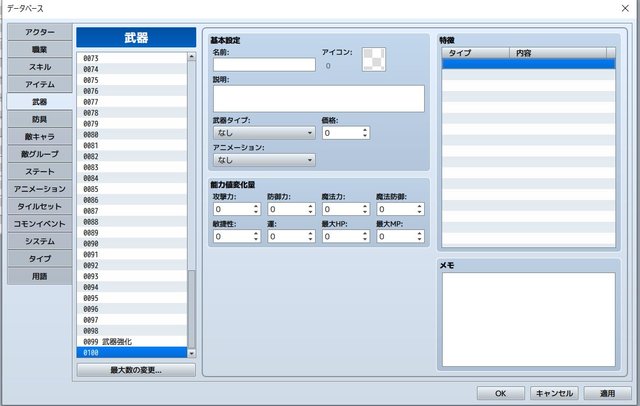The image size is (640, 406).
Task: Click the キャンセル button
Action: [x=554, y=393]
